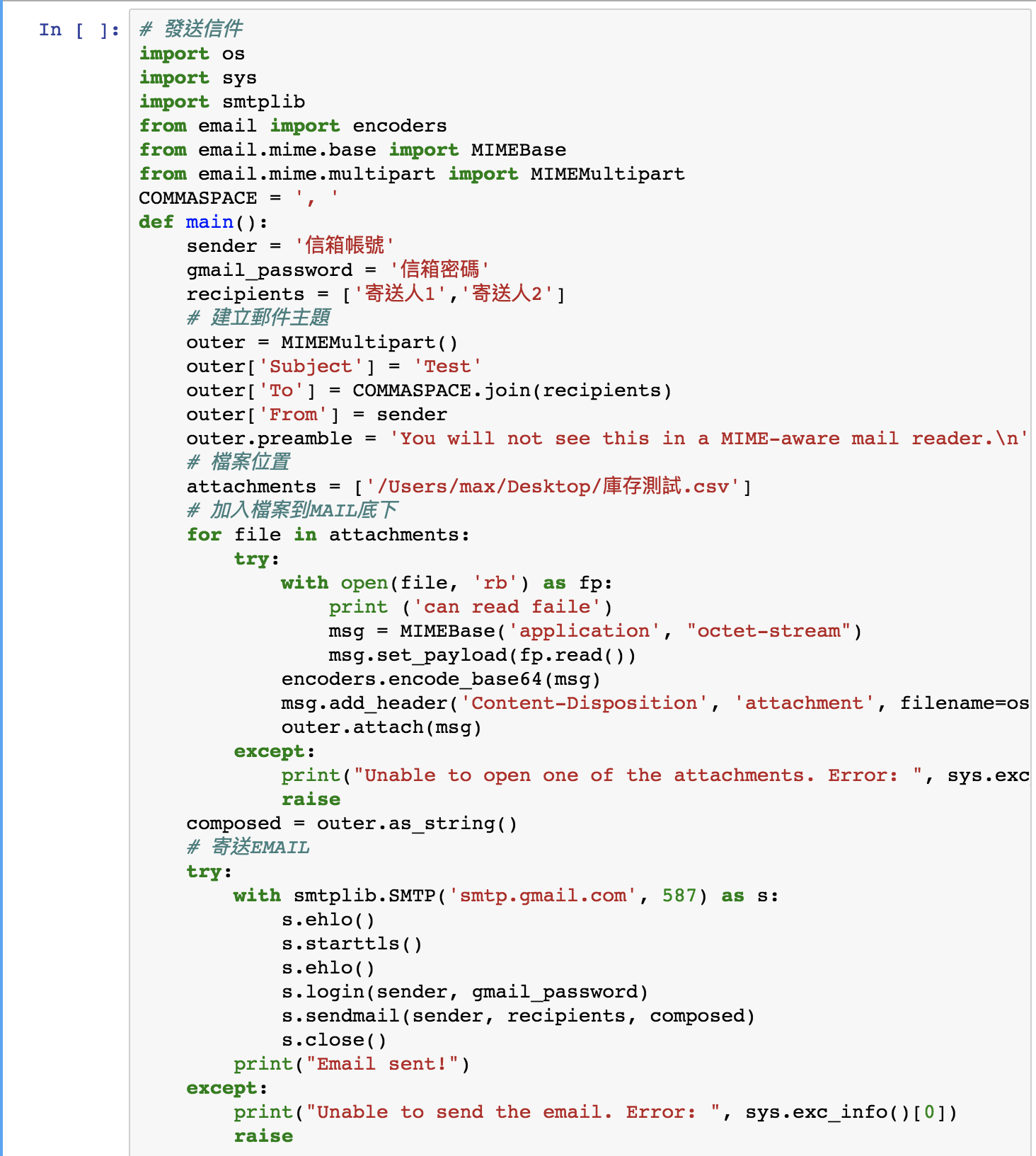Click the 'composed = outer.as_string()' line
This screenshot has width=1036, height=1156.
[x=352, y=823]
